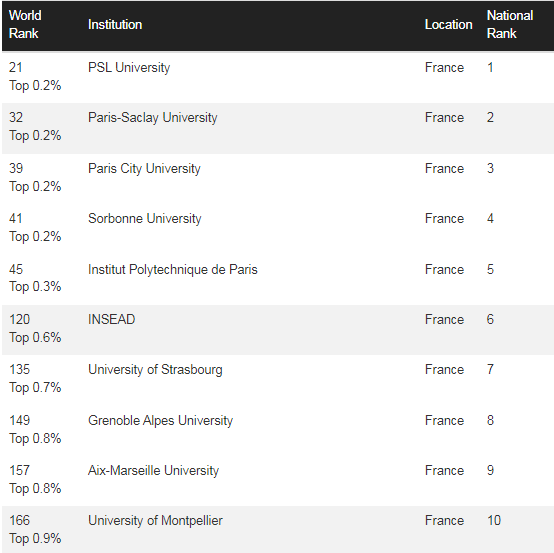
Task: Open PSL University entry
Action: (129, 67)
